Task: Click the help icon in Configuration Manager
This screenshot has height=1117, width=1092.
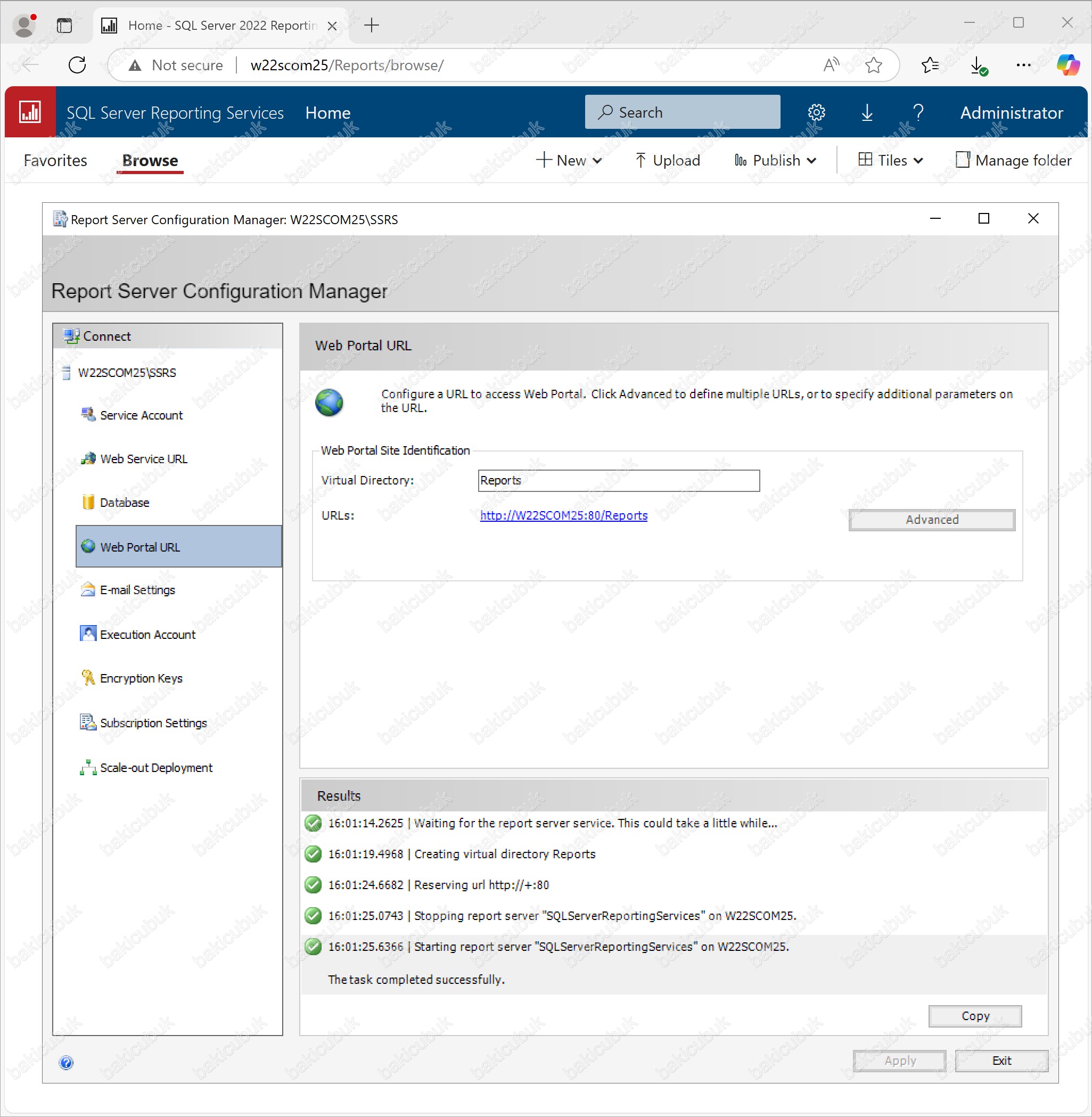Action: 66,1062
